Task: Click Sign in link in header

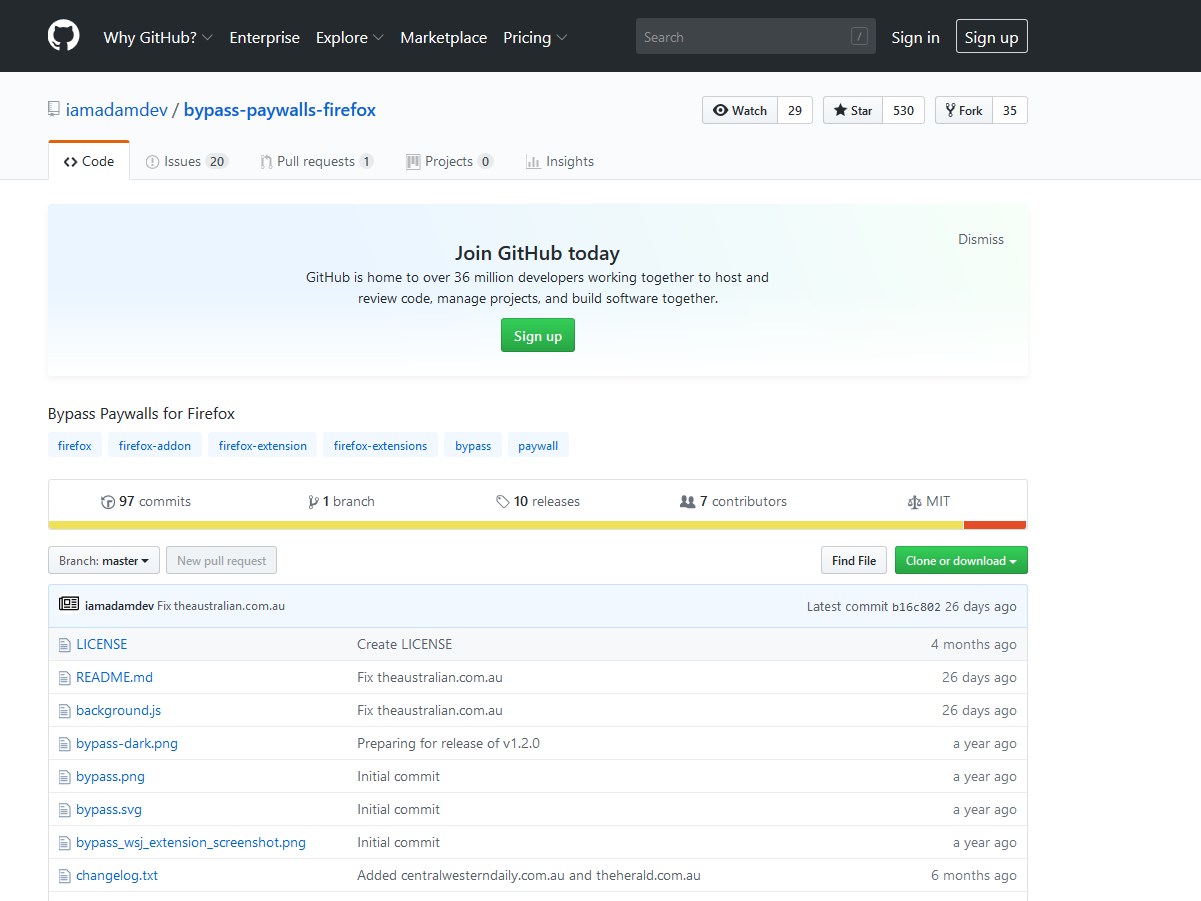Action: (915, 37)
